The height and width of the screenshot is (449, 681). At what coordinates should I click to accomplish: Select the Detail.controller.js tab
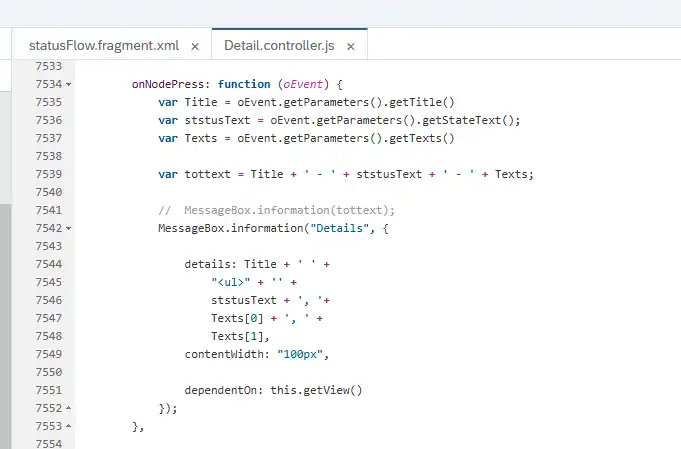(279, 46)
